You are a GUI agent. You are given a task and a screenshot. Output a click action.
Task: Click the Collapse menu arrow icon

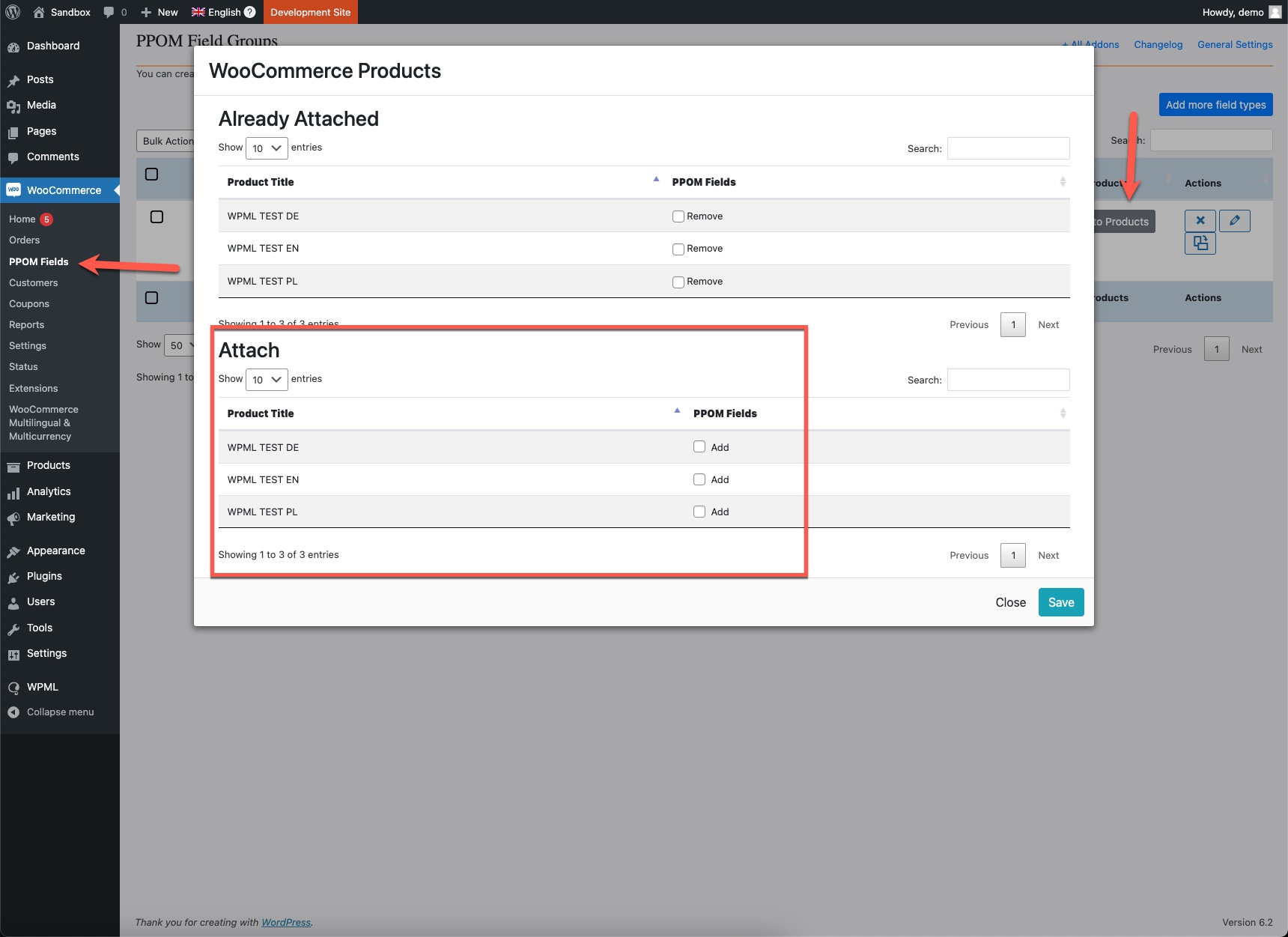click(13, 712)
